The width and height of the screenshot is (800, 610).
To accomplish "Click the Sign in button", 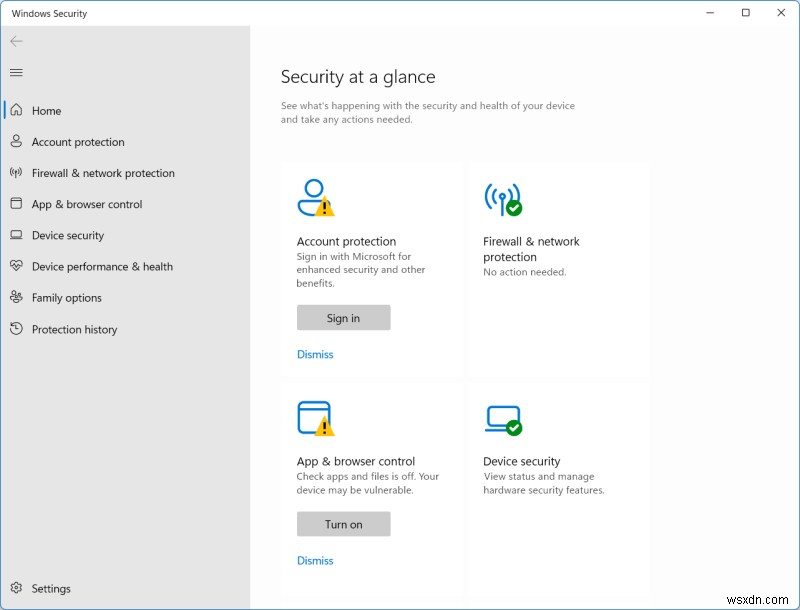I will 343,318.
